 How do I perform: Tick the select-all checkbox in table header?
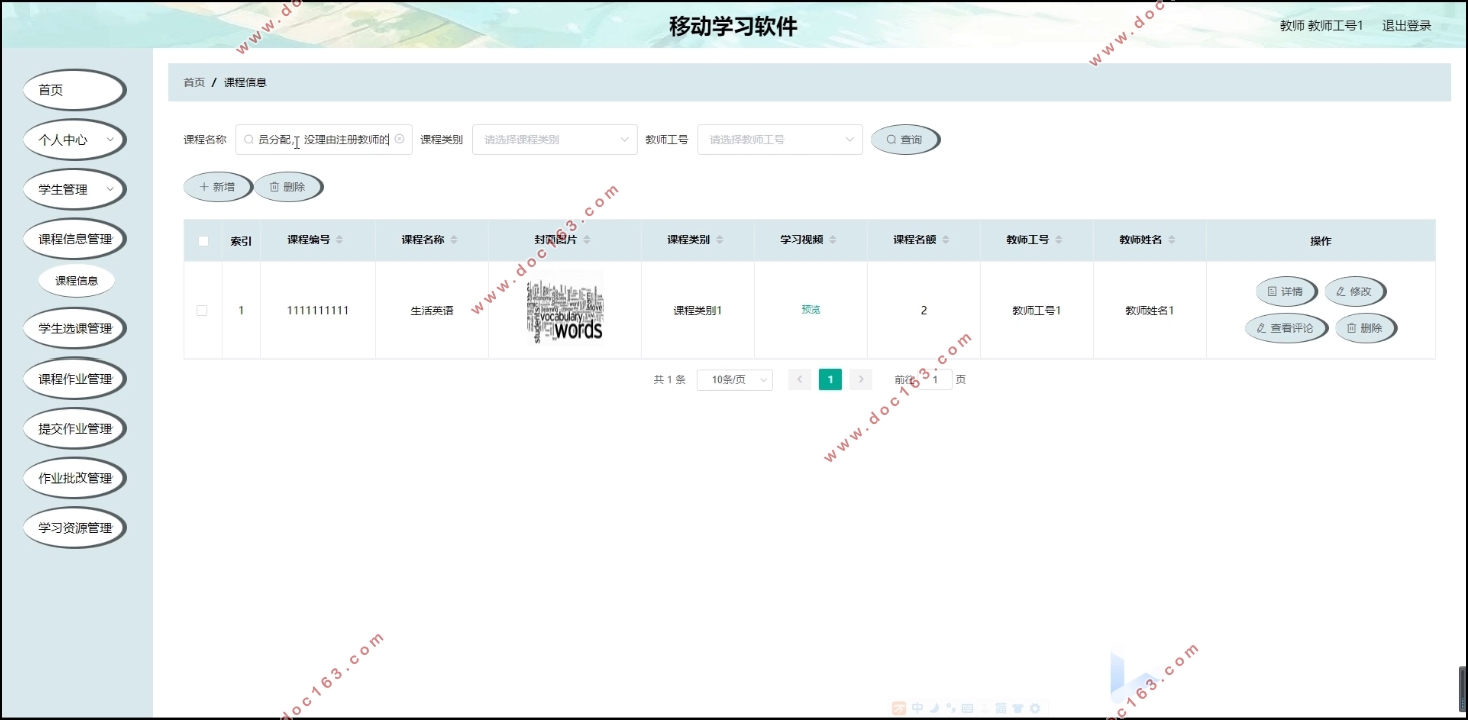click(203, 241)
